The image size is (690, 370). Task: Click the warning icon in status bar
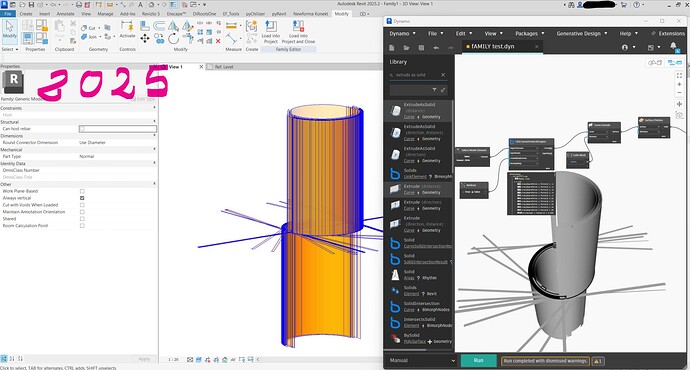pos(598,361)
